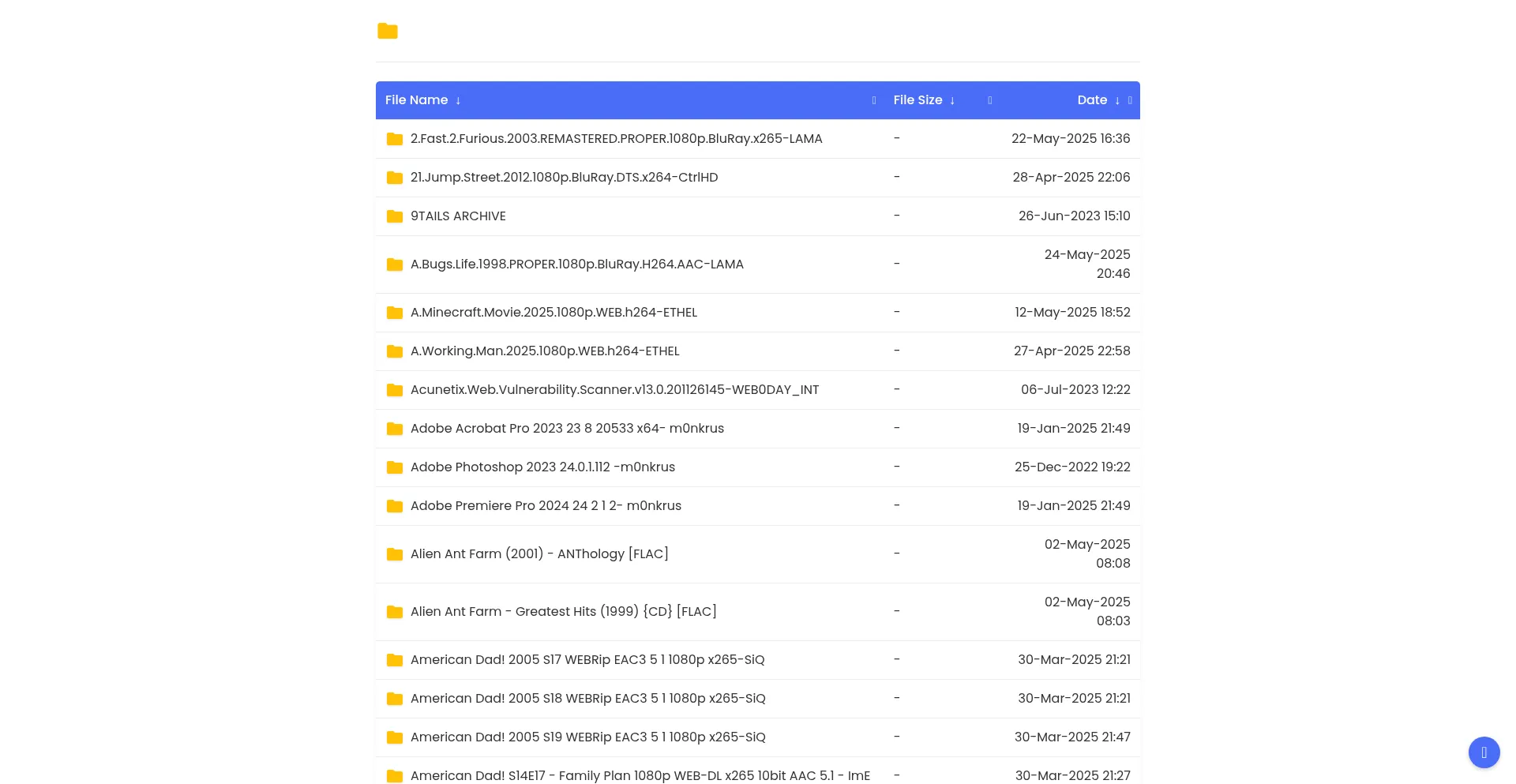Toggle sort direction arrow next to File Name
Image resolution: width=1516 pixels, height=784 pixels.
[458, 100]
